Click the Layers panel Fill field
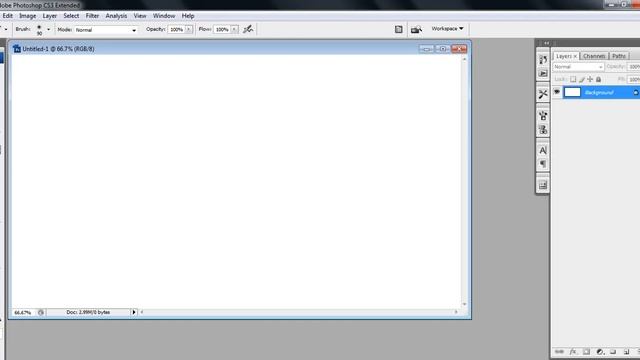This screenshot has height=360, width=640. pyautogui.click(x=634, y=79)
